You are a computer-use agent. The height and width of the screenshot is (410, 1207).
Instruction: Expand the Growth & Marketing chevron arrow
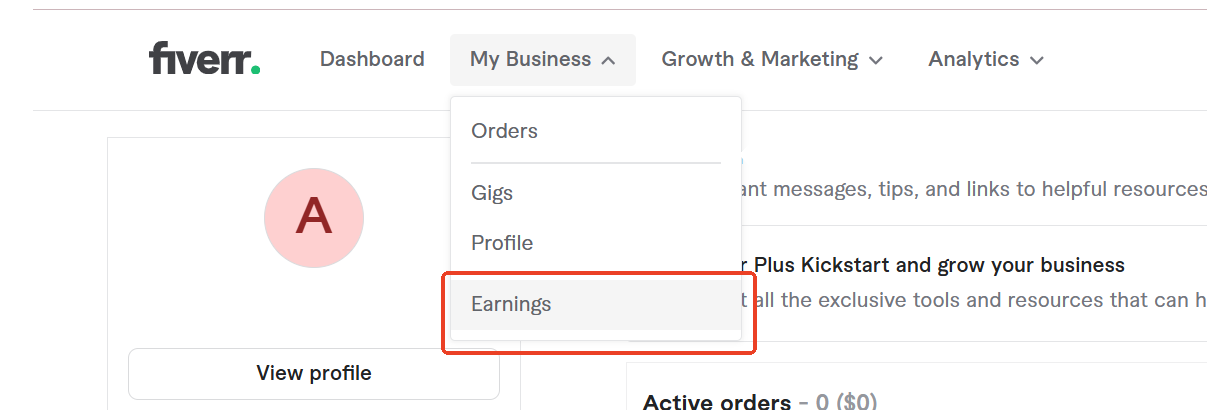(x=876, y=61)
